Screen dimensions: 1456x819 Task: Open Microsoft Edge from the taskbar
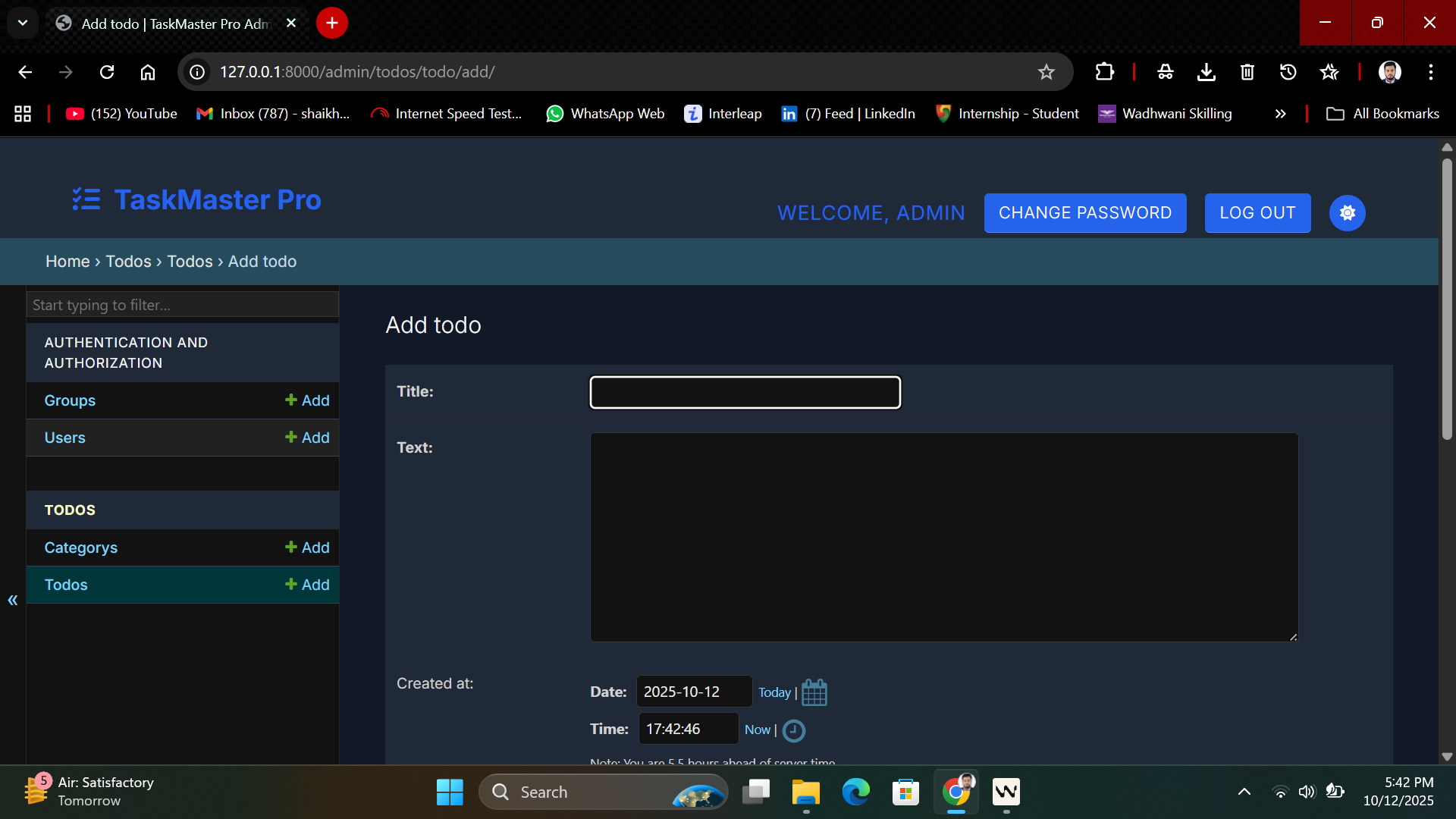pos(856,792)
